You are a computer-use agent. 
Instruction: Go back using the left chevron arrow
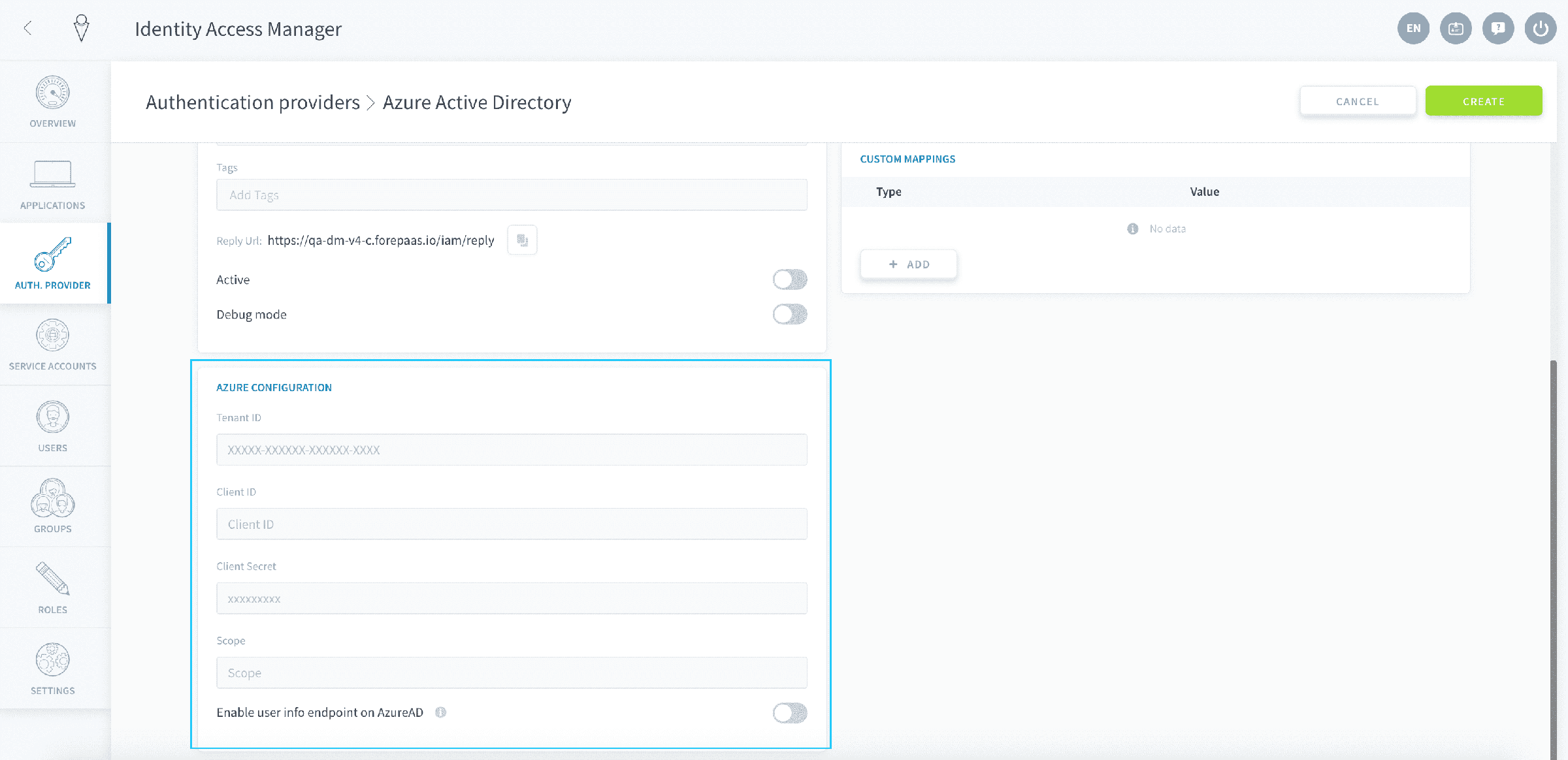point(27,28)
